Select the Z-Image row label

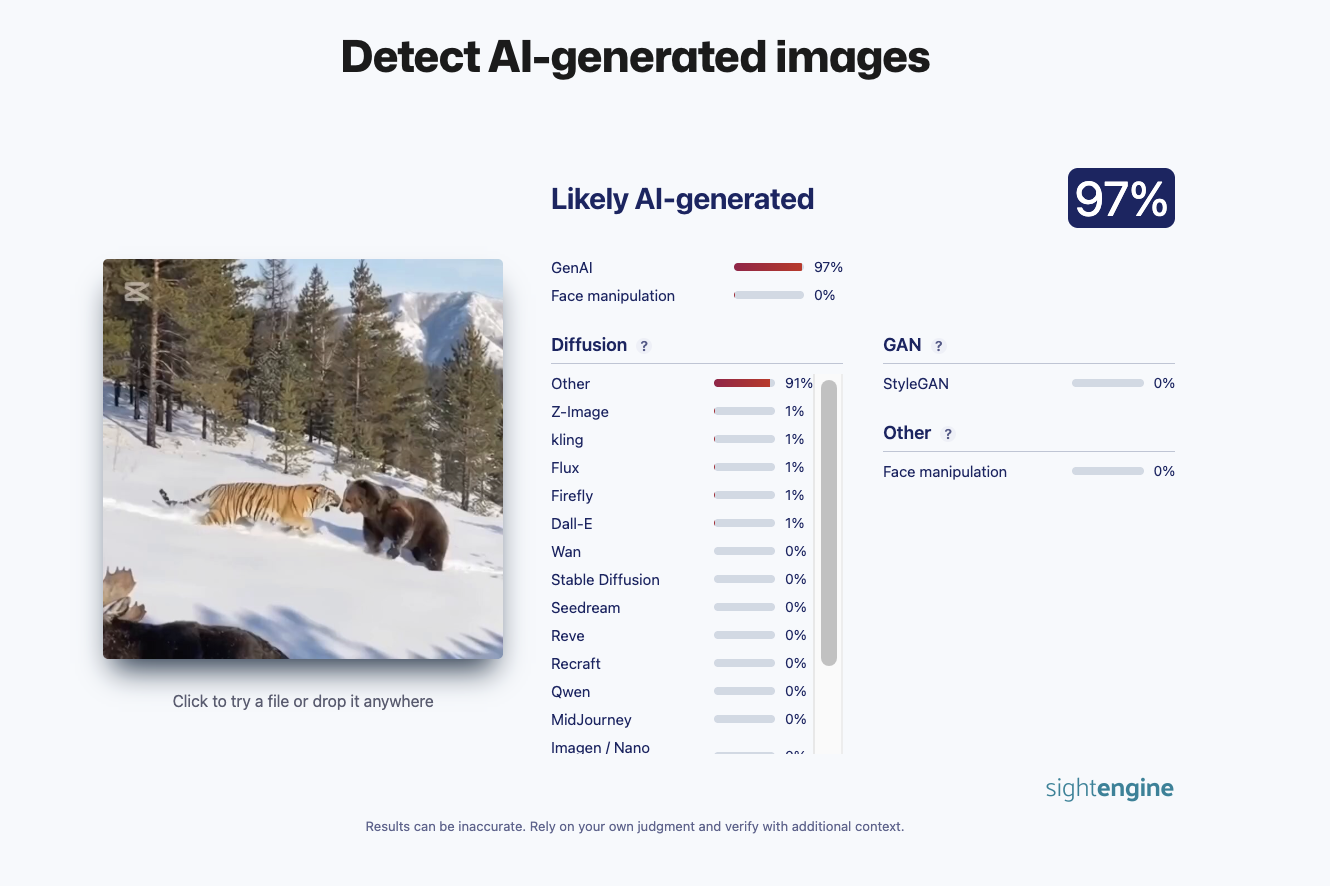pyautogui.click(x=580, y=412)
